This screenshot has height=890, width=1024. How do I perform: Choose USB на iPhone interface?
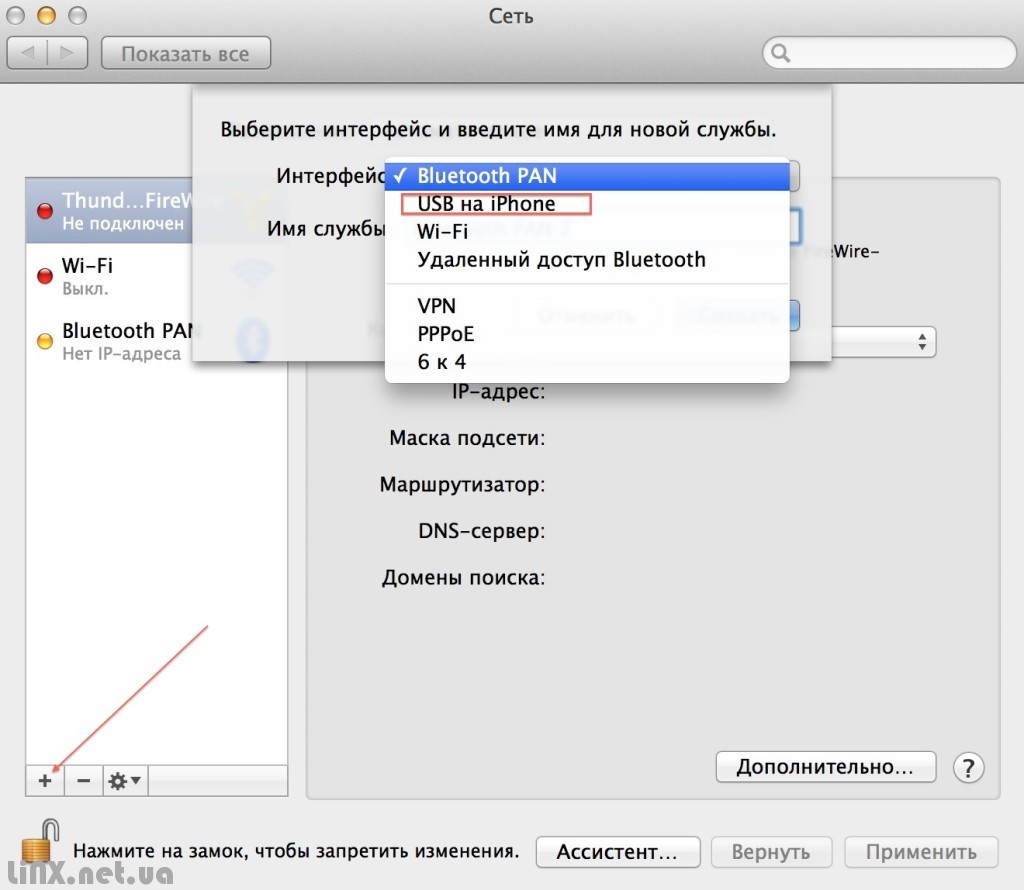[x=587, y=204]
